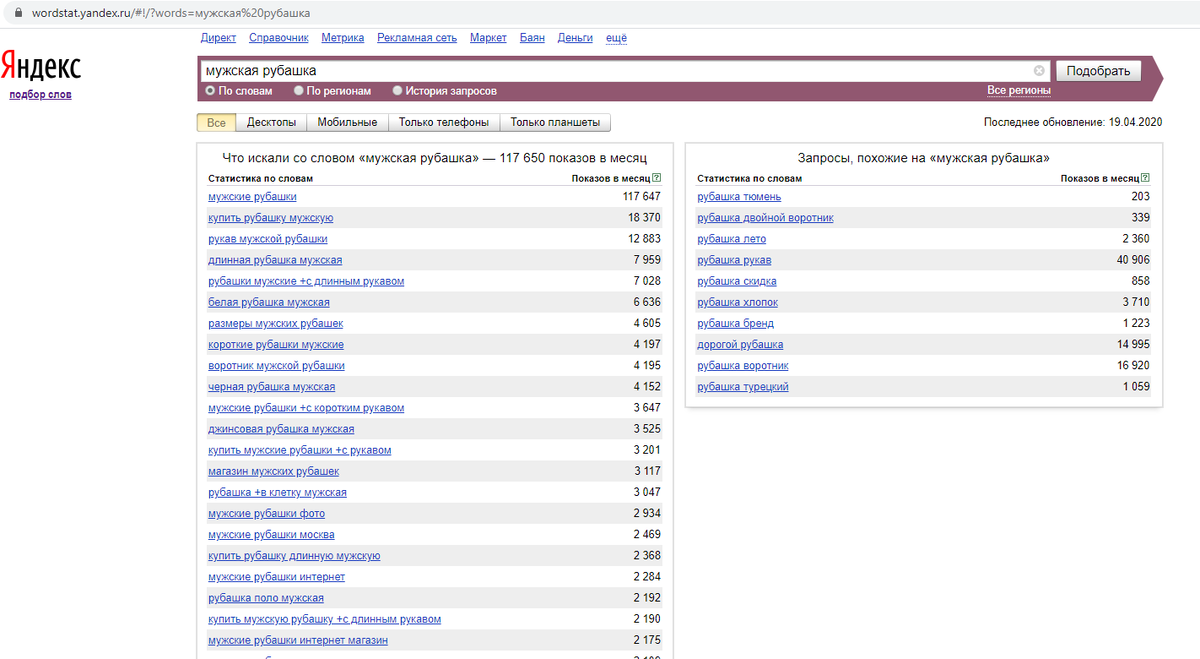Open мужские рубашки москва query link
1200x659 pixels.
[x=271, y=535]
